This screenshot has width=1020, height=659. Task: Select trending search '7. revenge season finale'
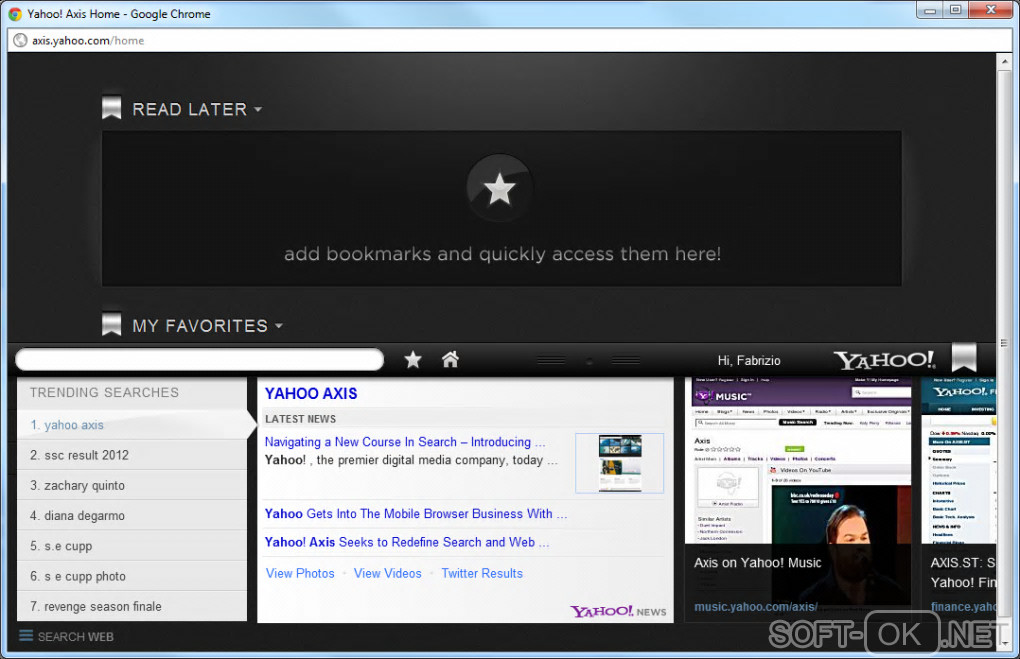click(132, 606)
